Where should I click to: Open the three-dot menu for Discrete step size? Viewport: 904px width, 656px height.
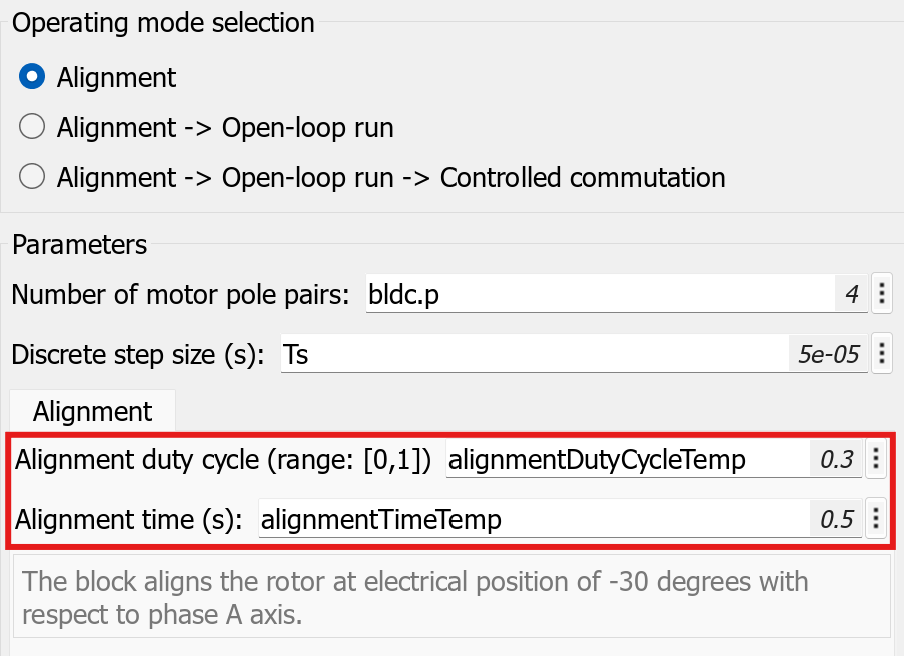pyautogui.click(x=881, y=354)
